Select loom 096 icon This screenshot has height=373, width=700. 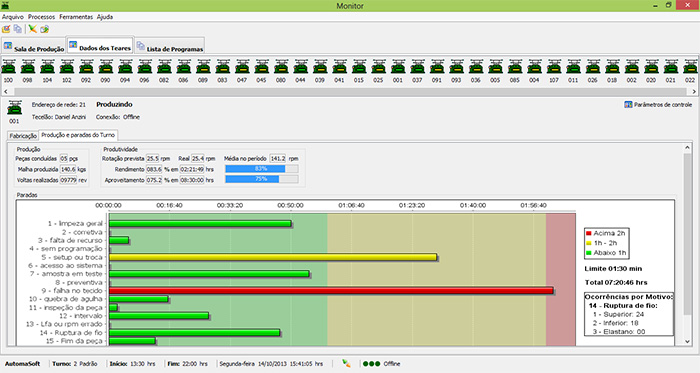(x=145, y=67)
